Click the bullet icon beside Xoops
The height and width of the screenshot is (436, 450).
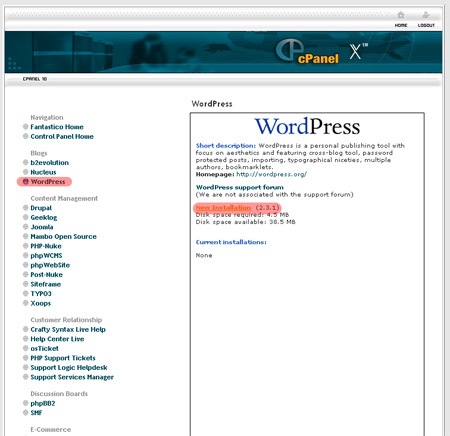tap(25, 303)
